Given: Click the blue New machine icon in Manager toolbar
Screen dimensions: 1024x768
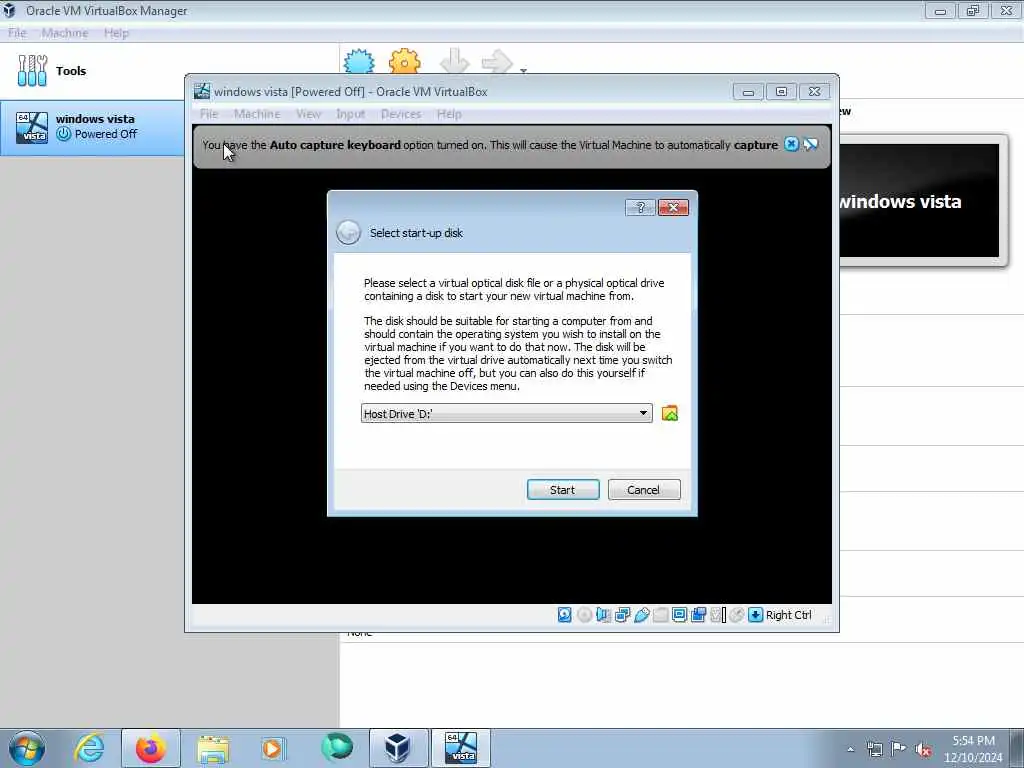Looking at the screenshot, I should click(x=359, y=62).
